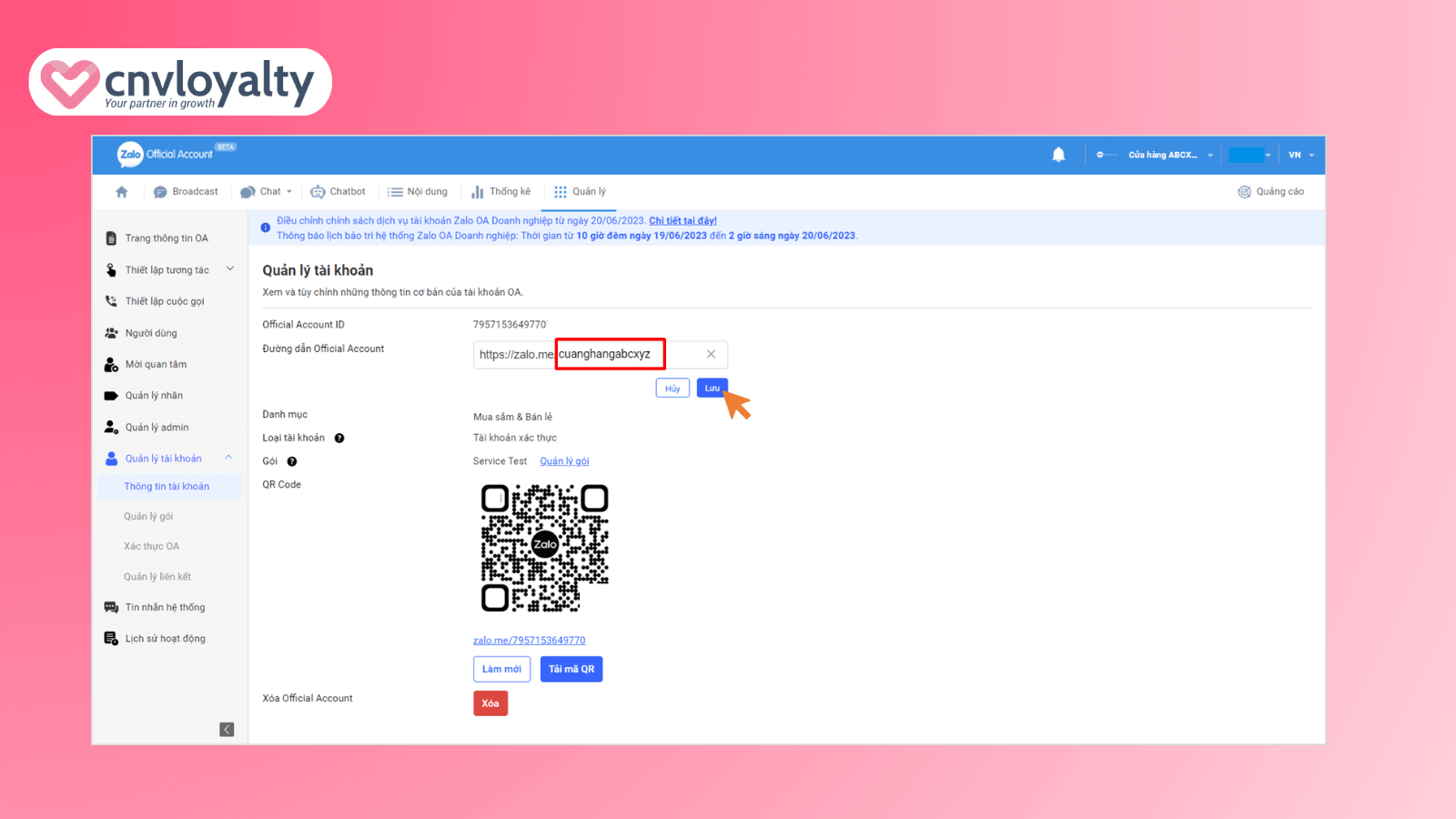1456x819 pixels.
Task: Open the Home icon in the navigation bar
Action: coord(121,191)
